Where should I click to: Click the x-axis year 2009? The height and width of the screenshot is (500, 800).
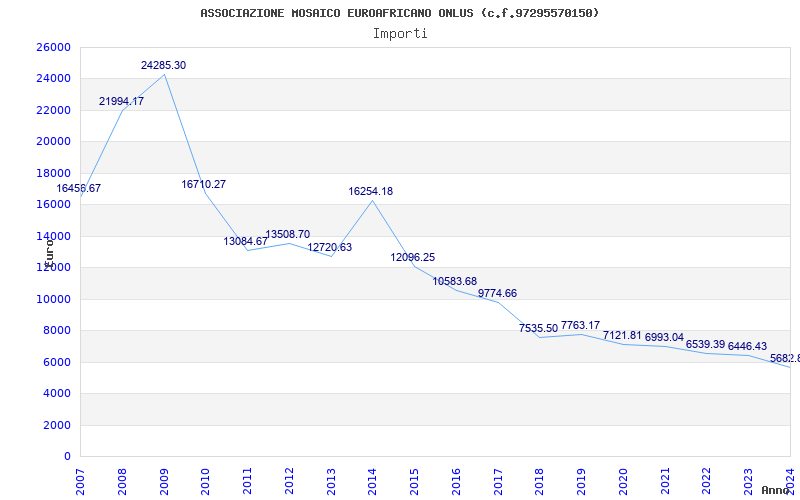click(164, 482)
